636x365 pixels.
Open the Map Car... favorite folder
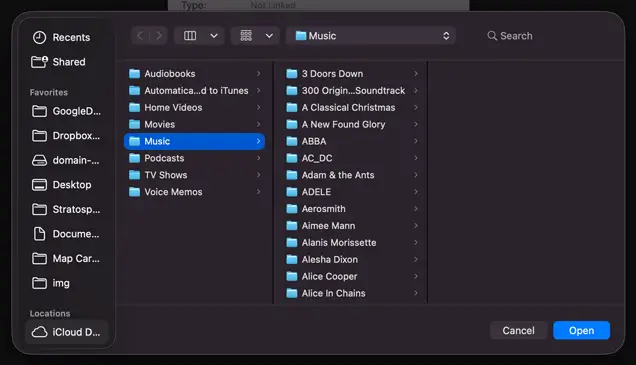(67, 259)
